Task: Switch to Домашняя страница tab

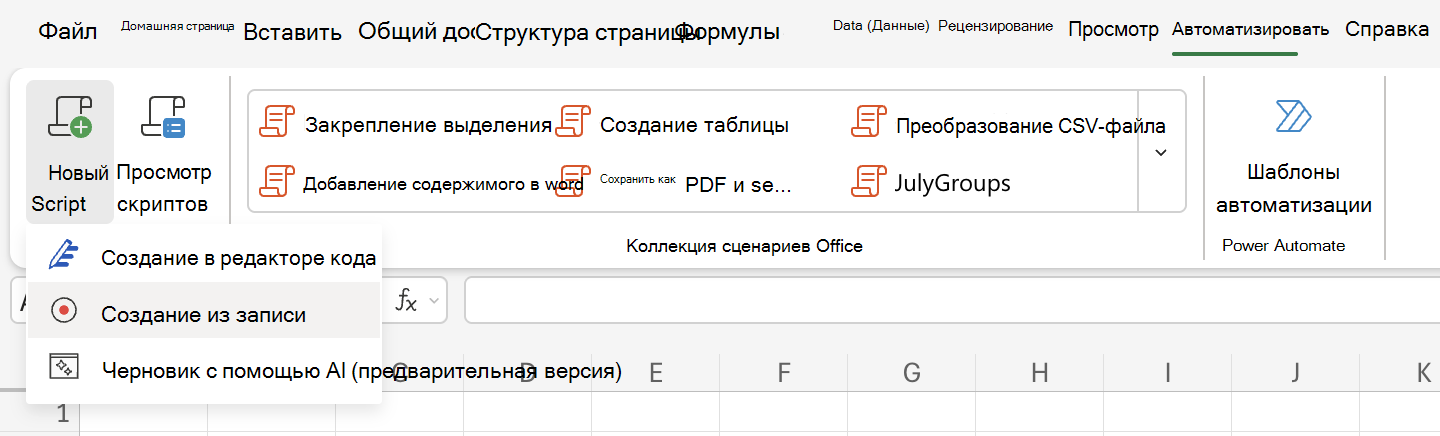Action: 178,26
